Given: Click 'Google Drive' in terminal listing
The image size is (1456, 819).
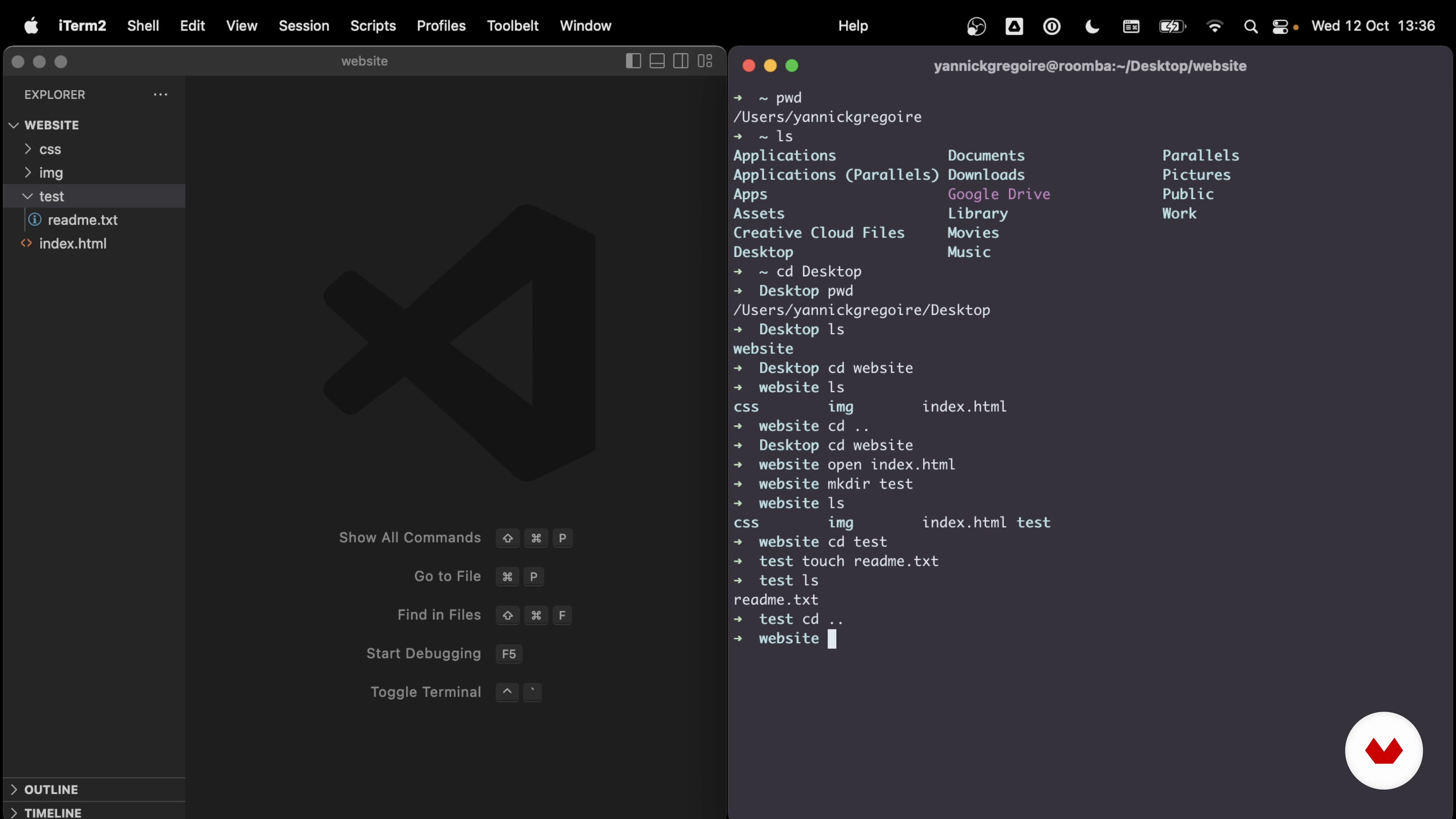Looking at the screenshot, I should 999,194.
